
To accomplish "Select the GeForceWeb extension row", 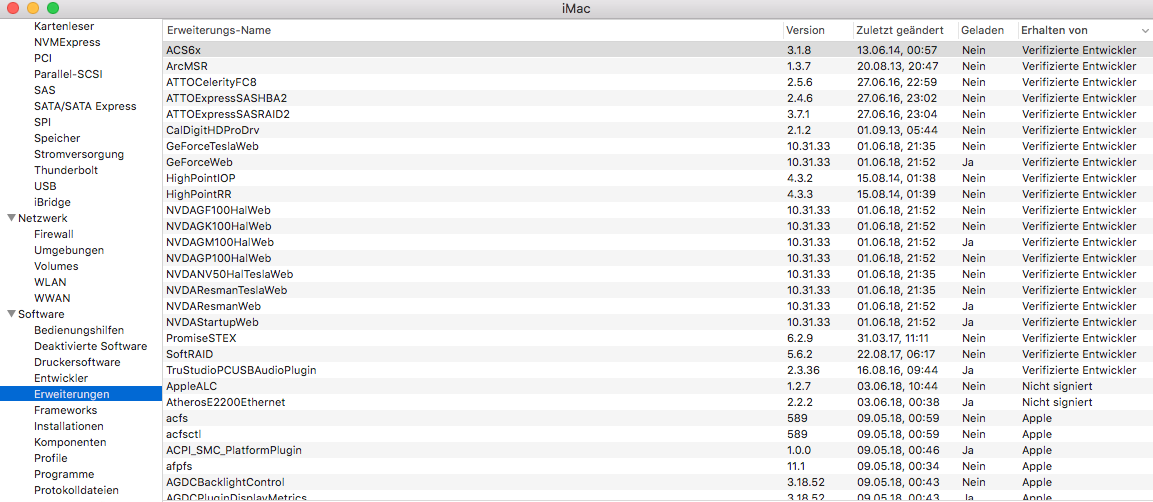I will 657,162.
